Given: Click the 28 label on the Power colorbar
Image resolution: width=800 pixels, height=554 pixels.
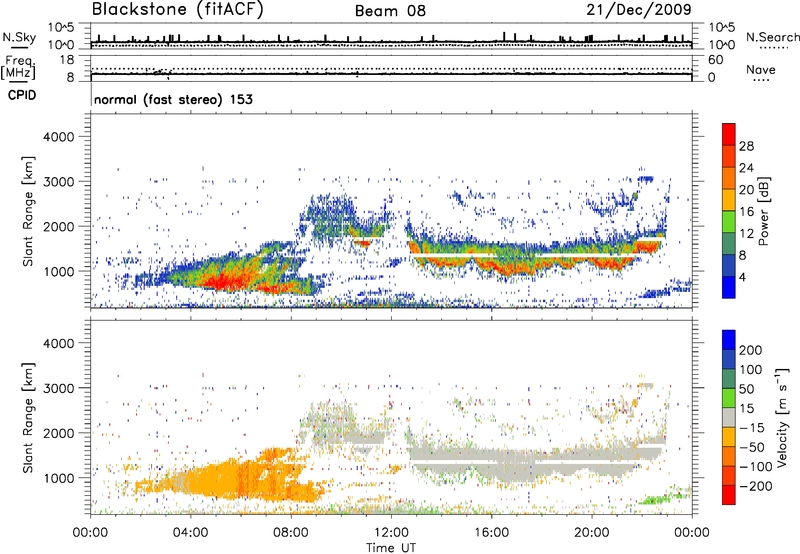Looking at the screenshot, I should pos(746,146).
